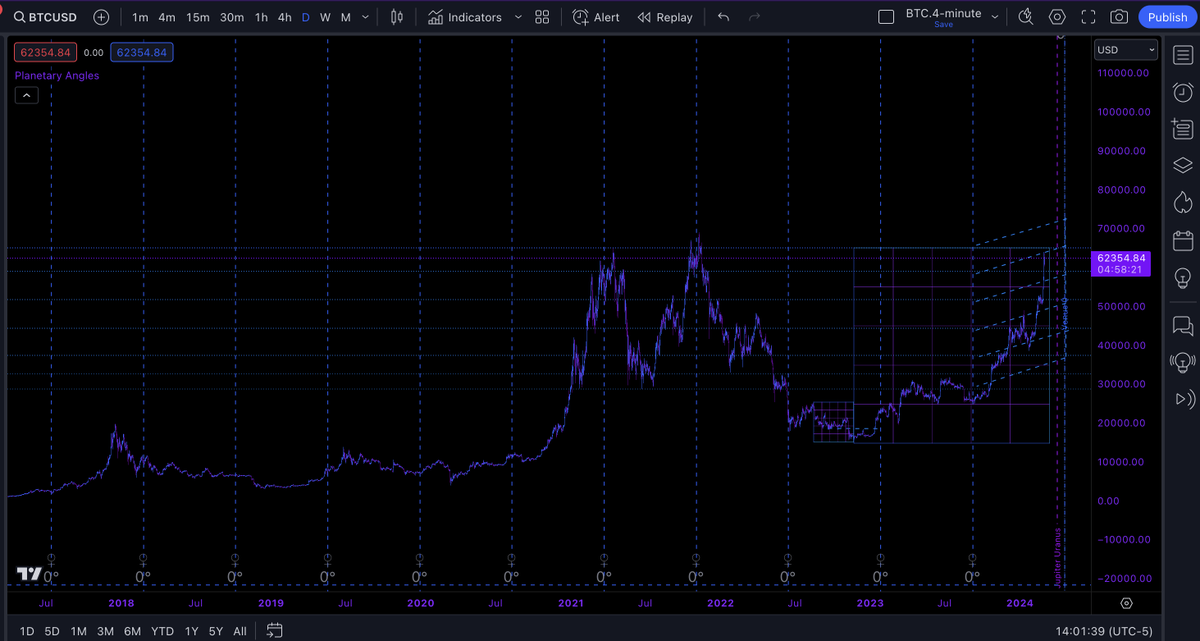1200x641 pixels.
Task: Set date range to YTD
Action: [x=162, y=631]
